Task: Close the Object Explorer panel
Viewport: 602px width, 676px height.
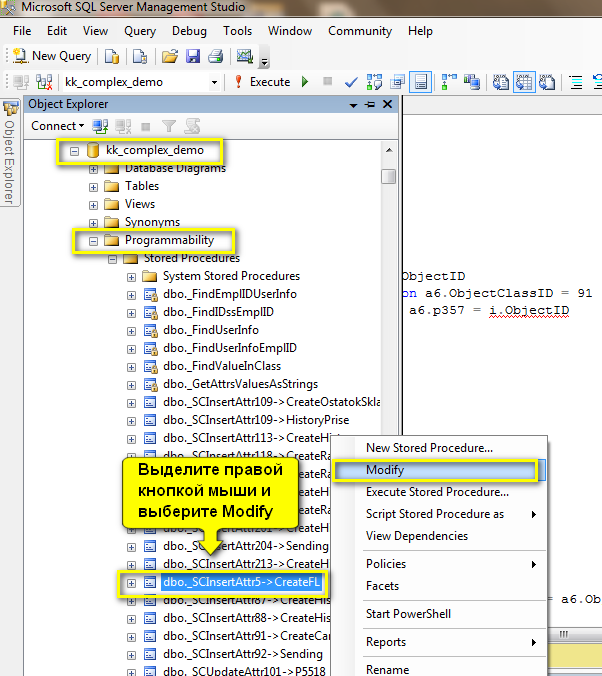Action: (387, 104)
